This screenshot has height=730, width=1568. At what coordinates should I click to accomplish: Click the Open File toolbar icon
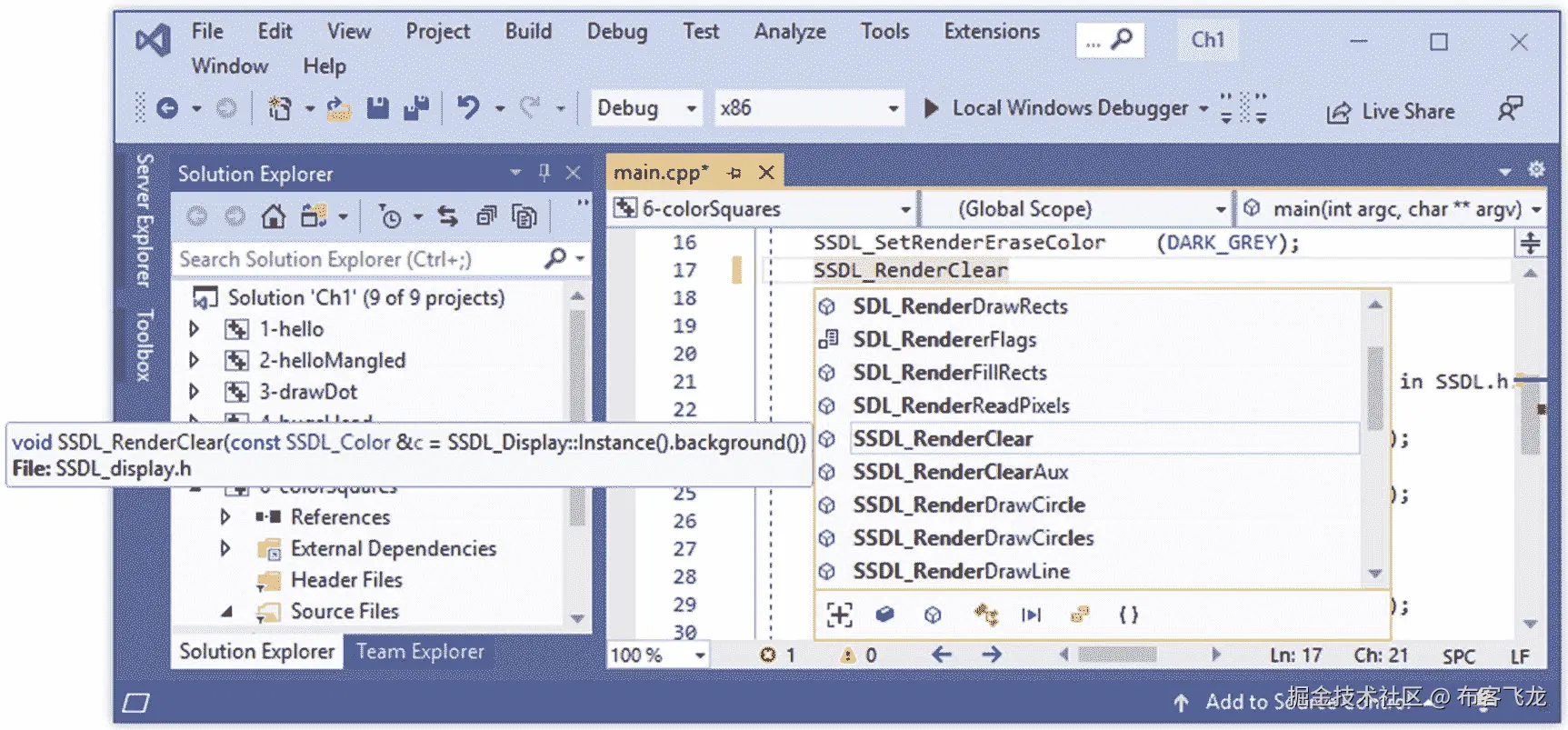339,109
